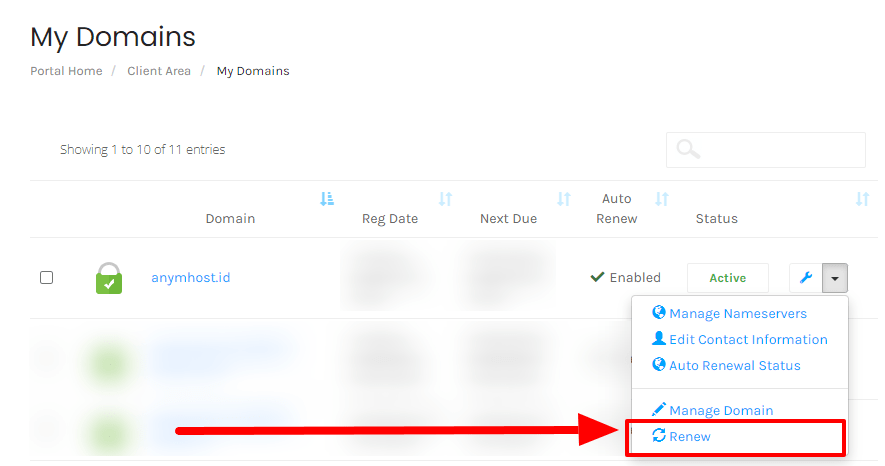The image size is (885, 466).
Task: Click the pencil icon beside Manage Domain
Action: [659, 409]
